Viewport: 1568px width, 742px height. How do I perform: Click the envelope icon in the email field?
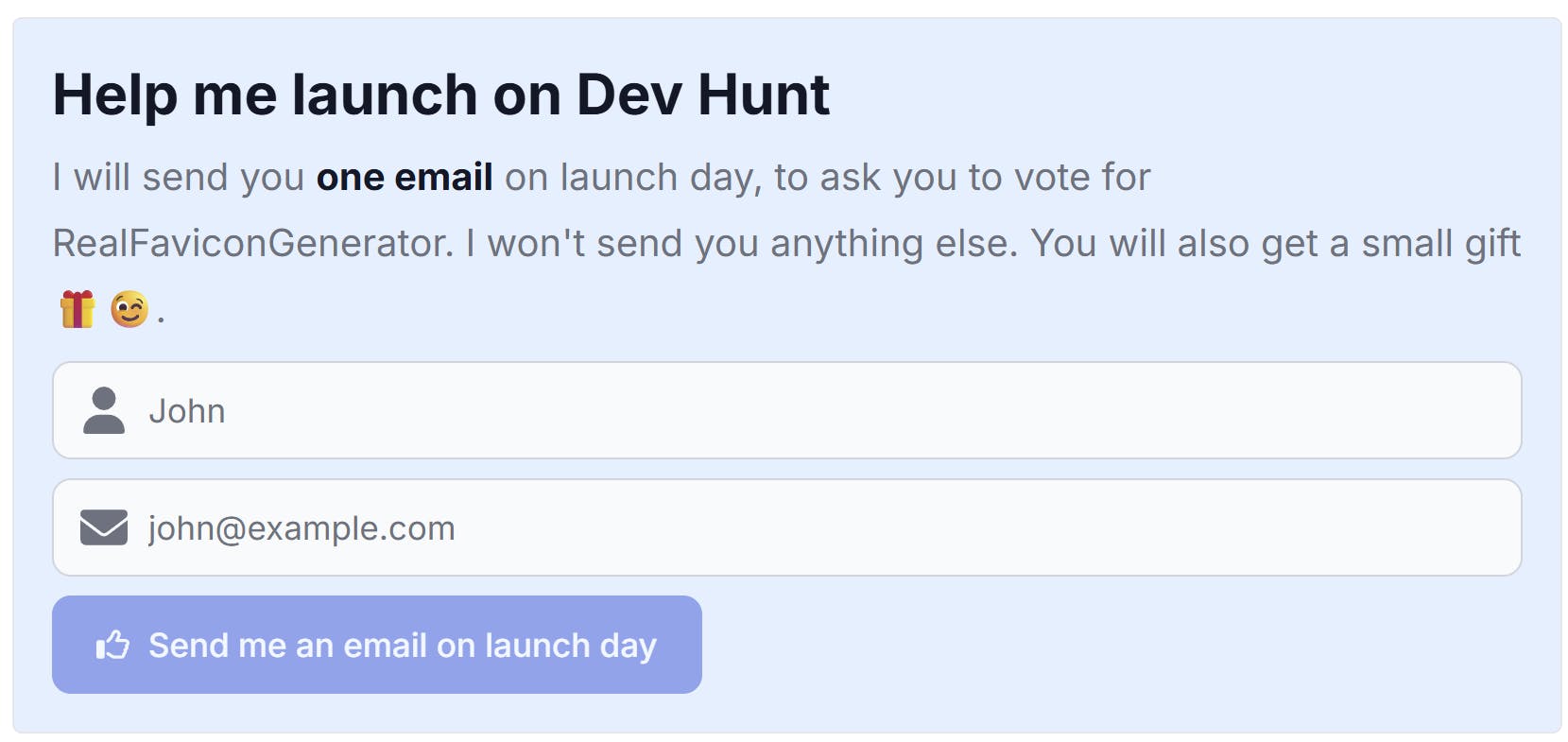pyautogui.click(x=104, y=527)
